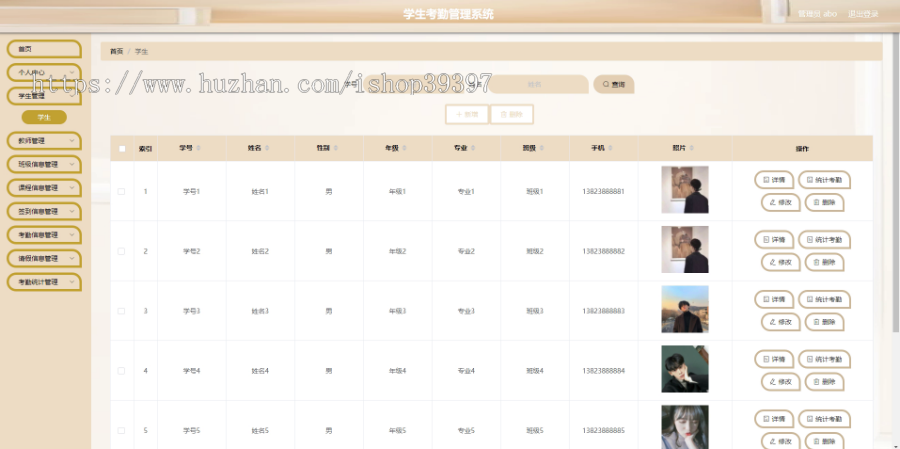Click the page's vertical scrollbar

896,184
